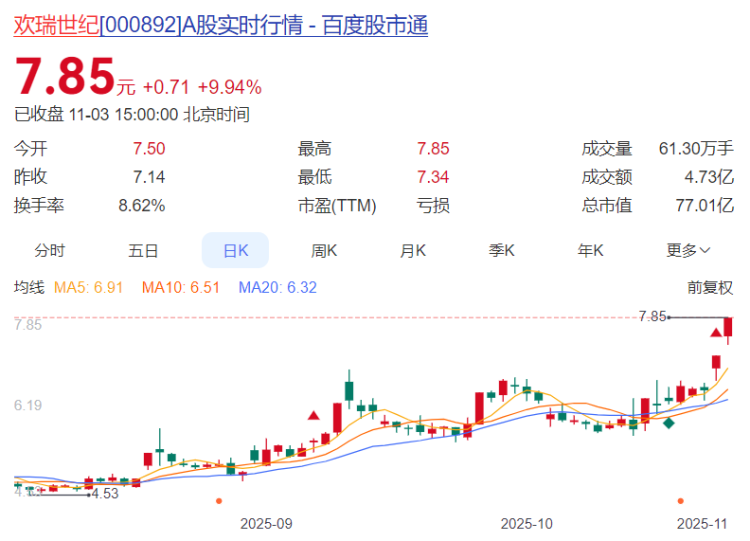Switch to the 年K chart tab

click(x=590, y=250)
